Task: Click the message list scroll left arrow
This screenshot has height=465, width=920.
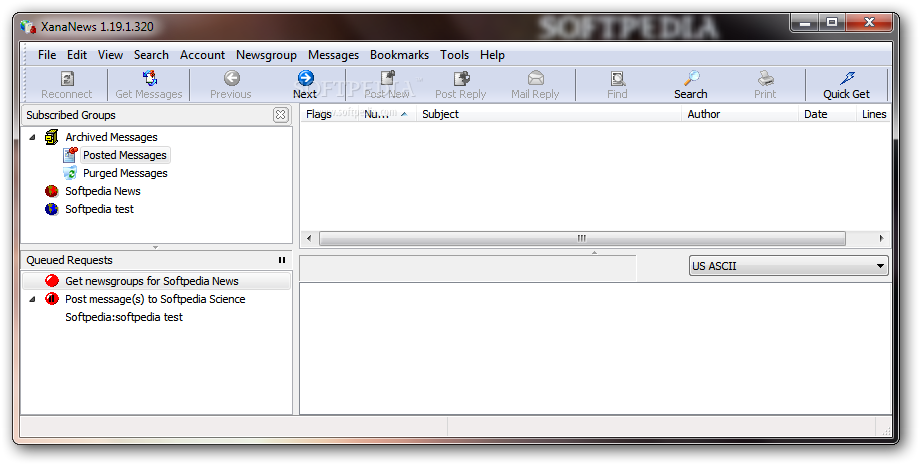Action: [x=309, y=239]
